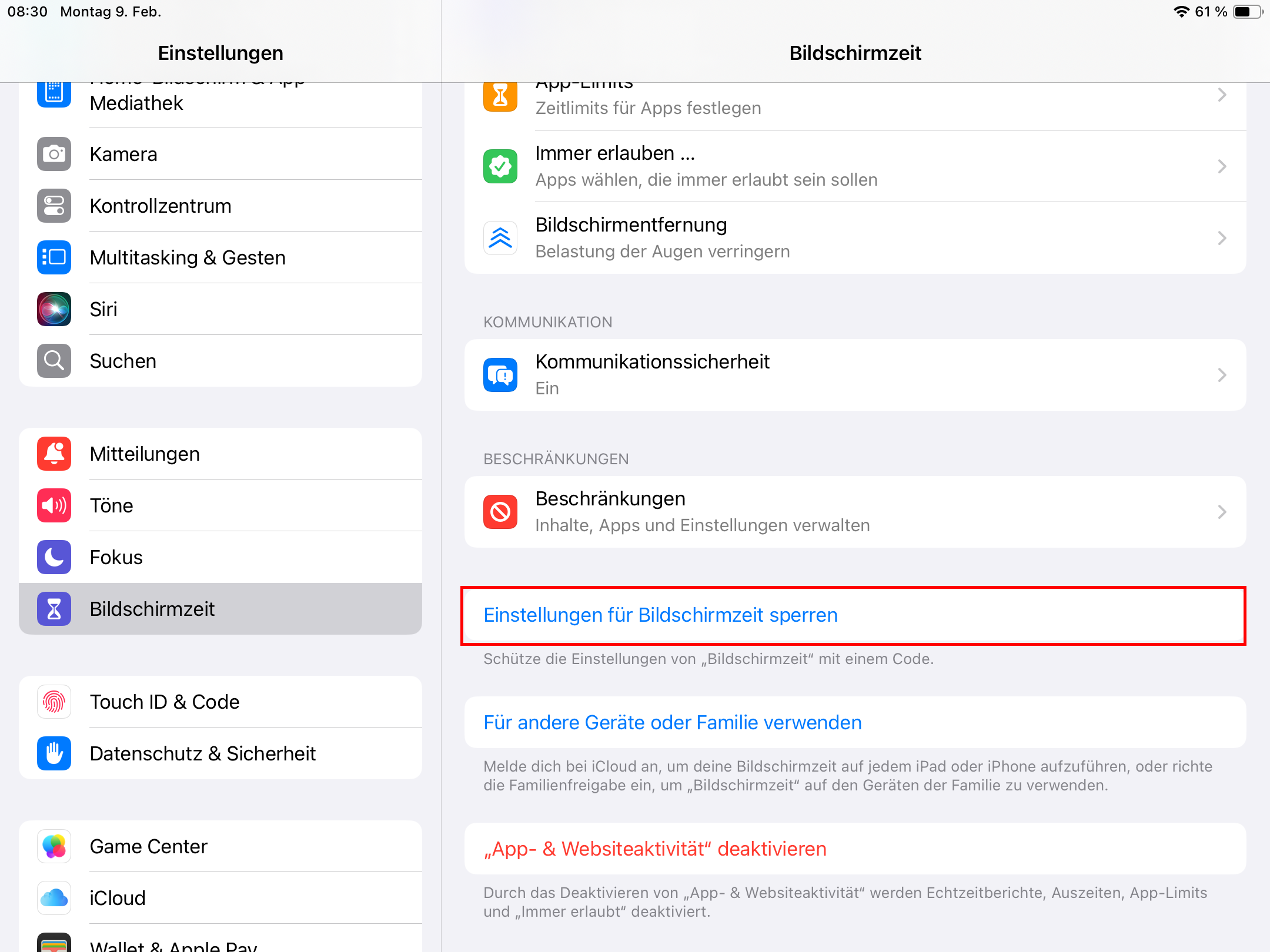Viewport: 1270px width, 952px height.
Task: Select the Immer erlauben checkmark icon
Action: (x=499, y=166)
